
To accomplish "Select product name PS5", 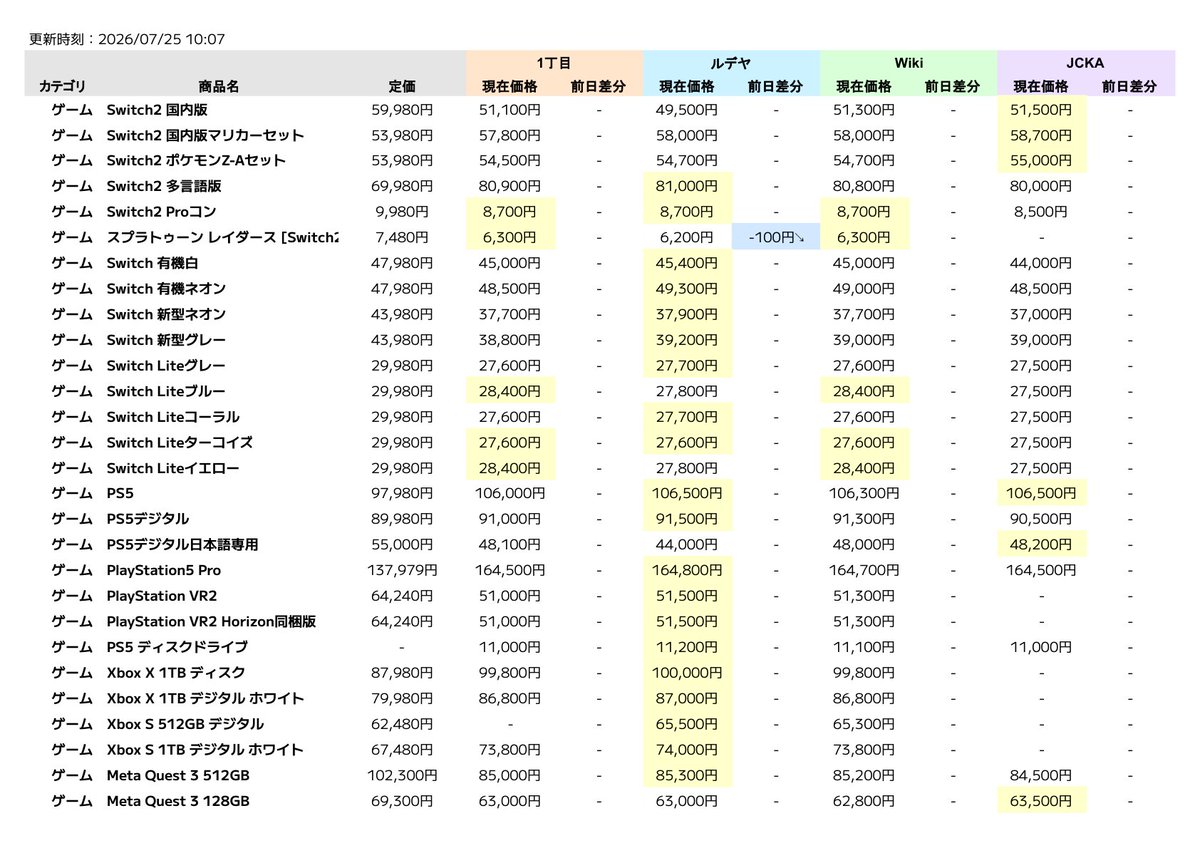I will click(121, 493).
